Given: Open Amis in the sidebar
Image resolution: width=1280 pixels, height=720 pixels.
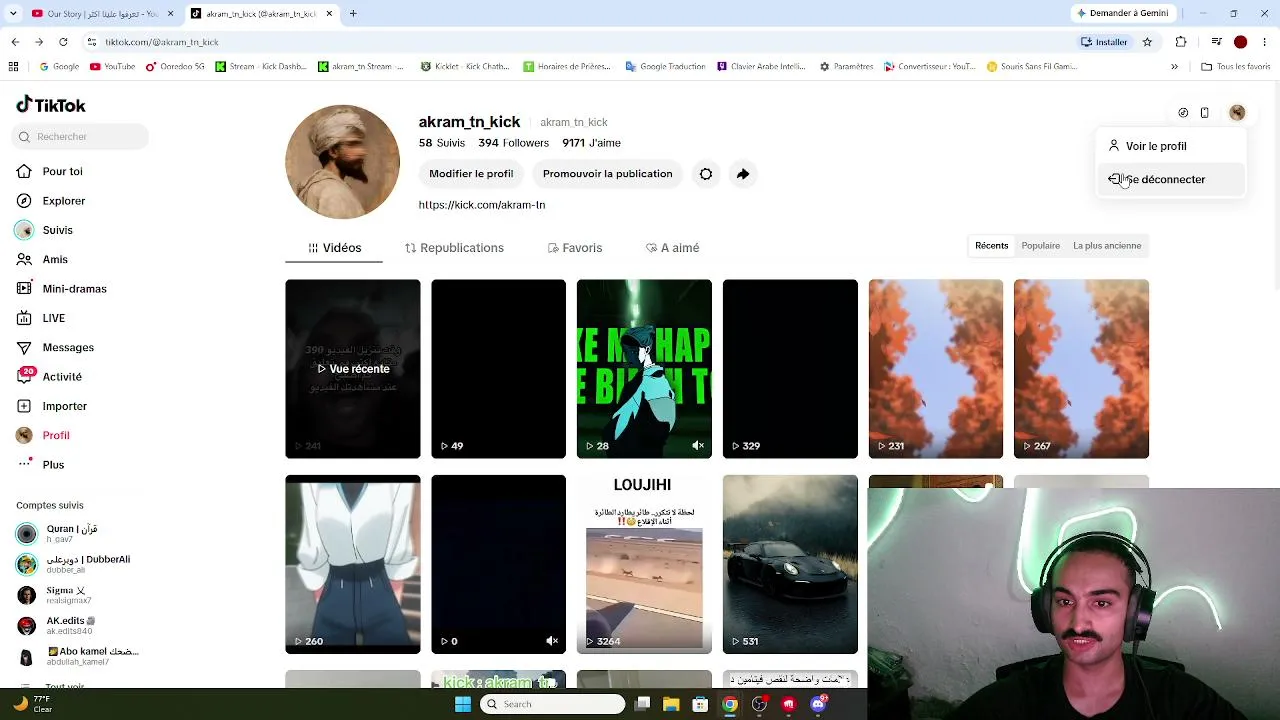Looking at the screenshot, I should [55, 259].
